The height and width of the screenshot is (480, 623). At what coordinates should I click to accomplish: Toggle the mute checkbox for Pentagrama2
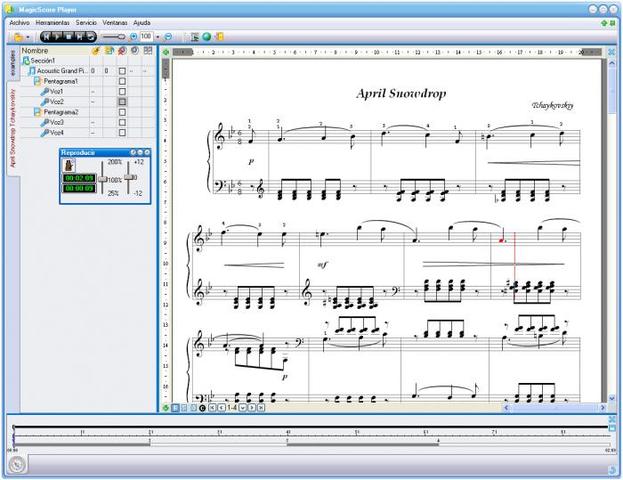122,112
